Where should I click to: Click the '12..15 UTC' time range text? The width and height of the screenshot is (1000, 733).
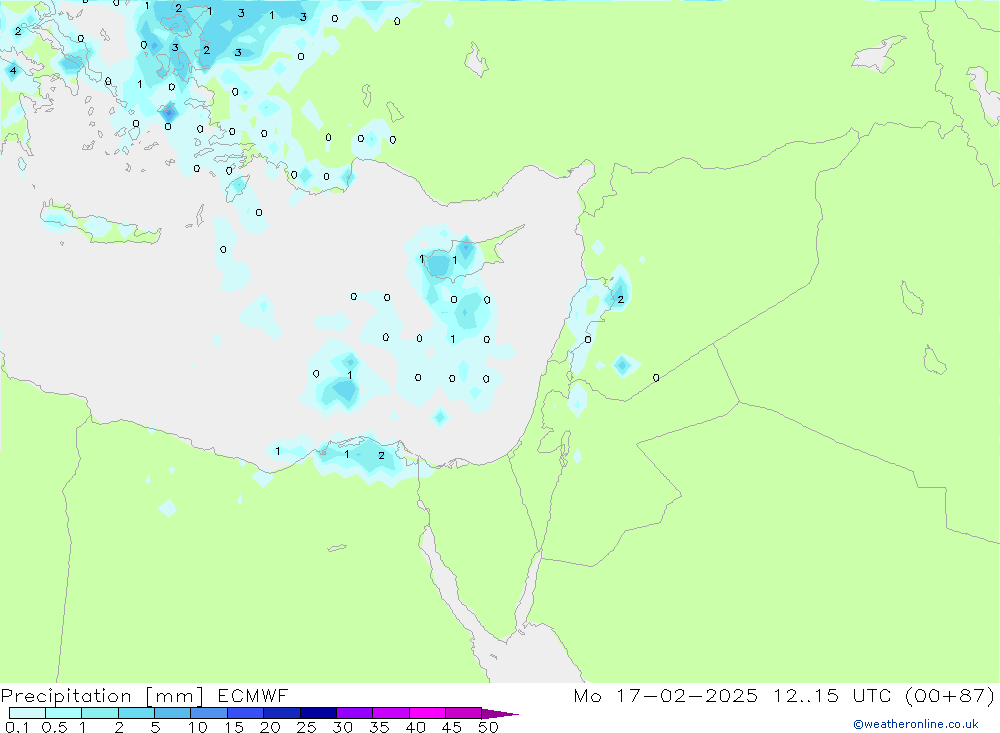pos(833,695)
